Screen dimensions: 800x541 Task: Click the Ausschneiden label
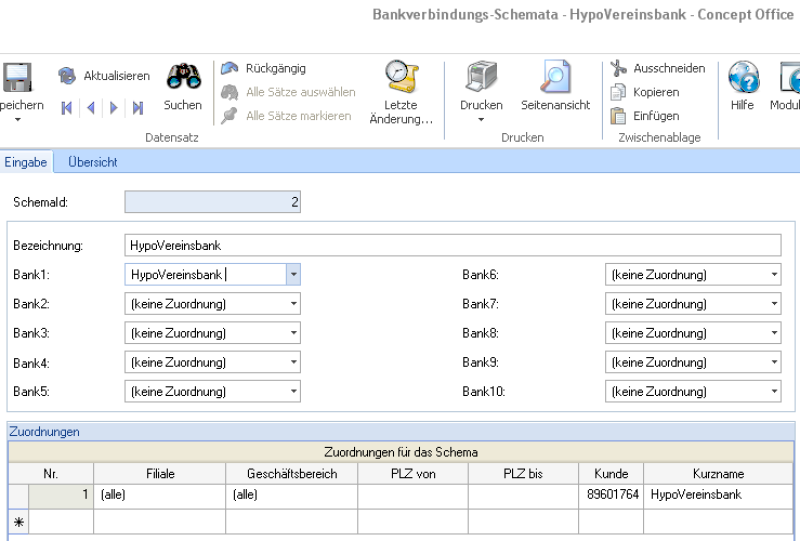pyautogui.click(x=669, y=68)
